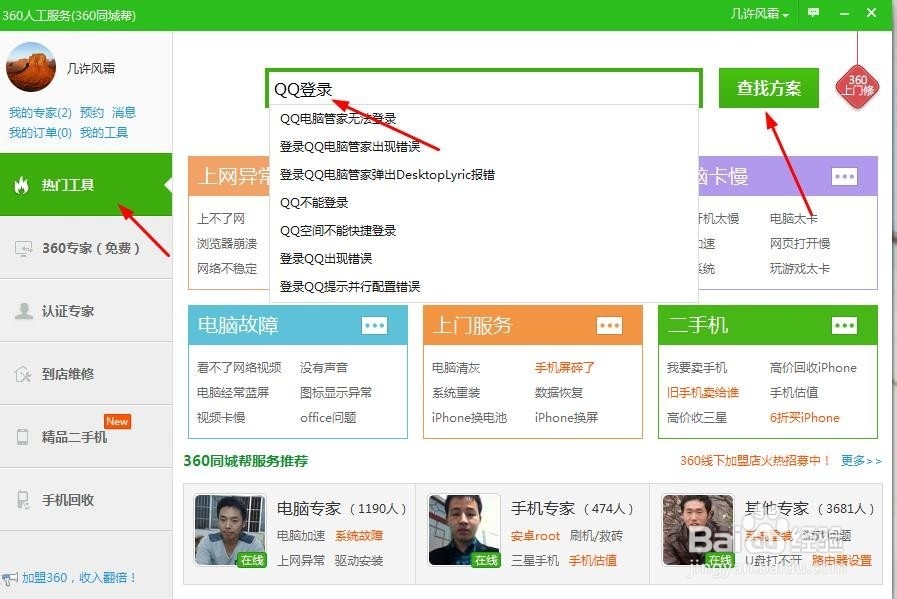This screenshot has height=599, width=897.
Task: Open more options on 二手机 card
Action: [x=844, y=326]
